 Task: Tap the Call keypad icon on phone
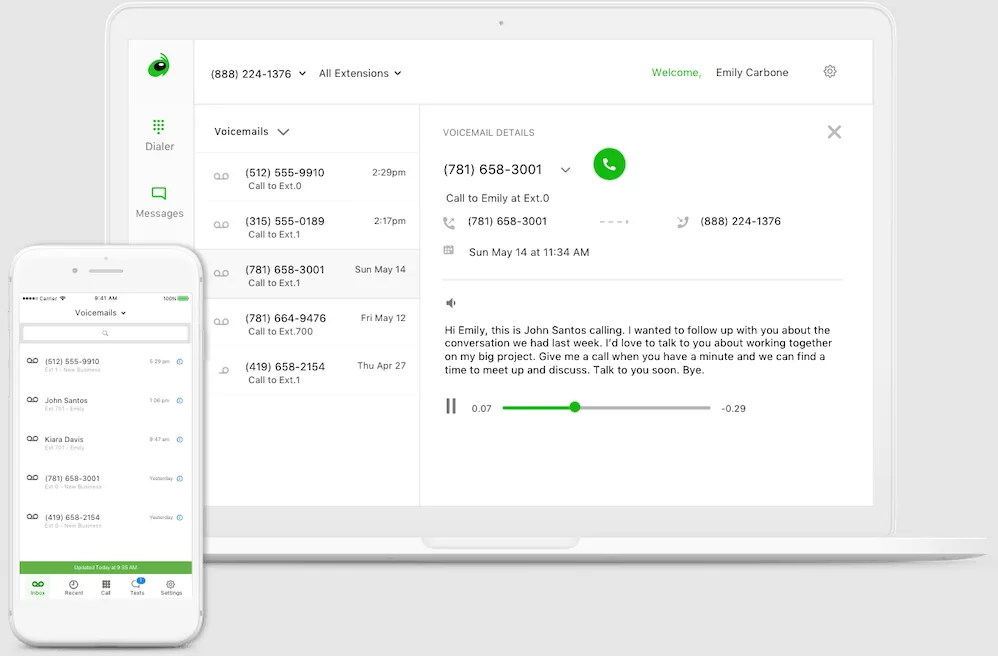pyautogui.click(x=106, y=587)
